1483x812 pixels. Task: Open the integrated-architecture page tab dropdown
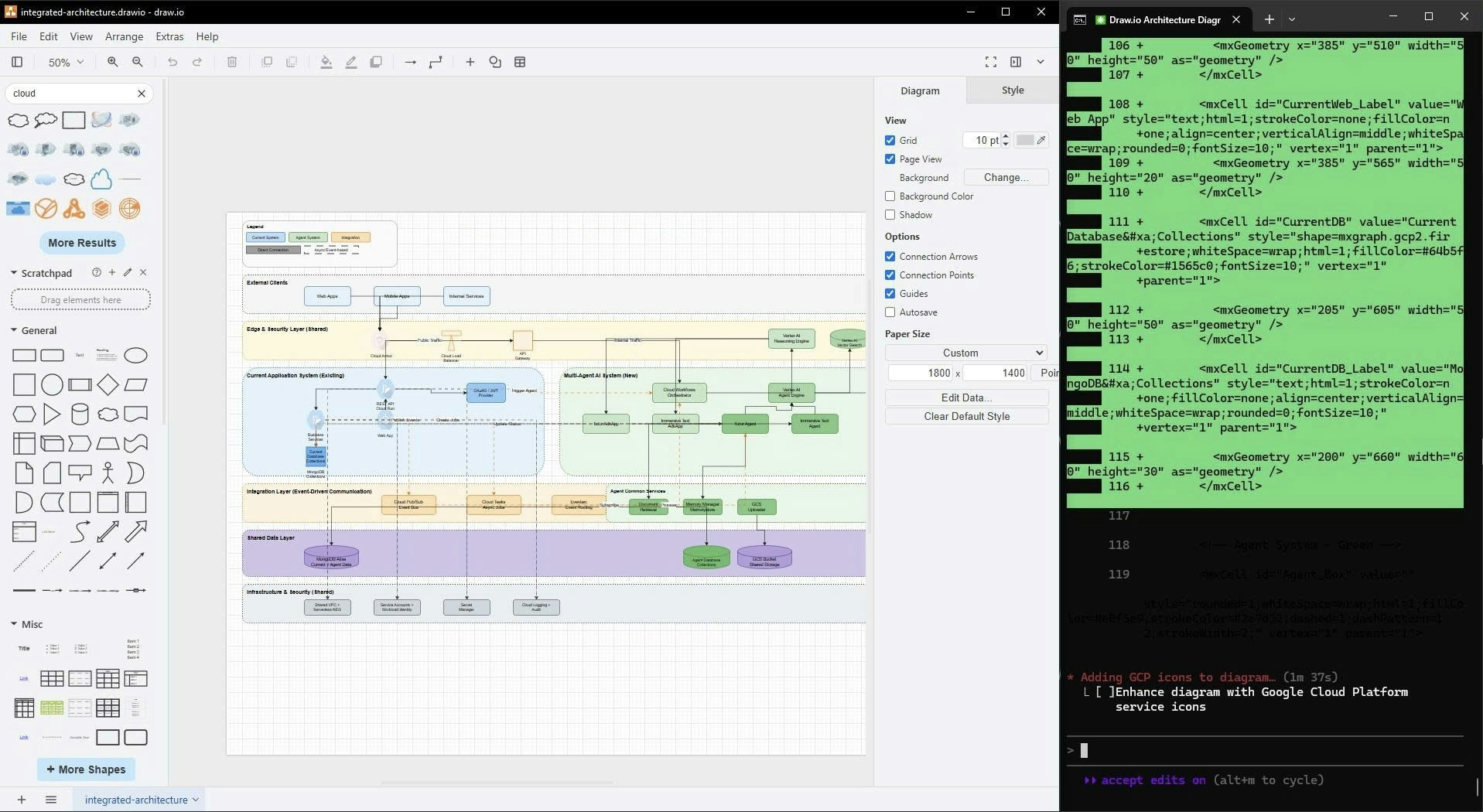click(x=195, y=800)
